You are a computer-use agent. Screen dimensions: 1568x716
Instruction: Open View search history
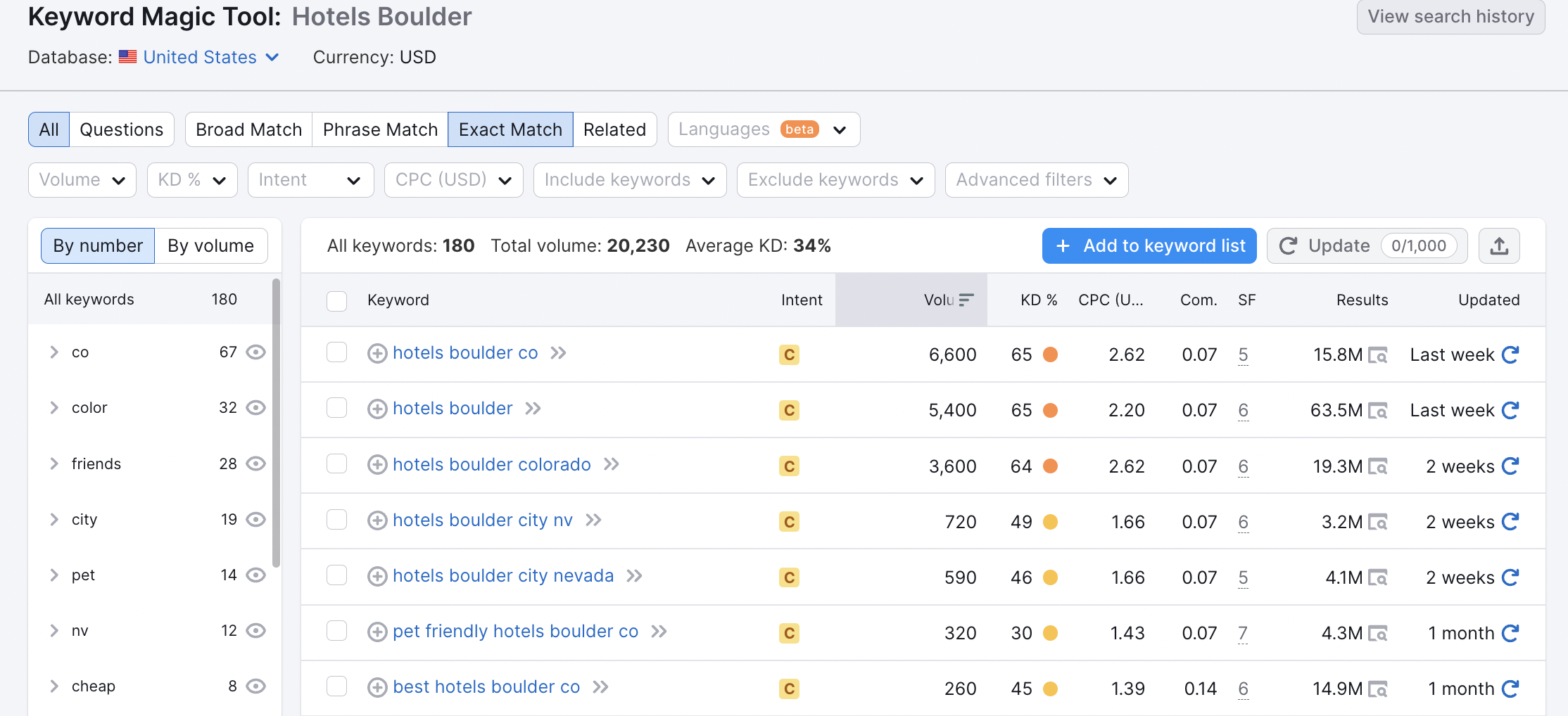[x=1450, y=17]
